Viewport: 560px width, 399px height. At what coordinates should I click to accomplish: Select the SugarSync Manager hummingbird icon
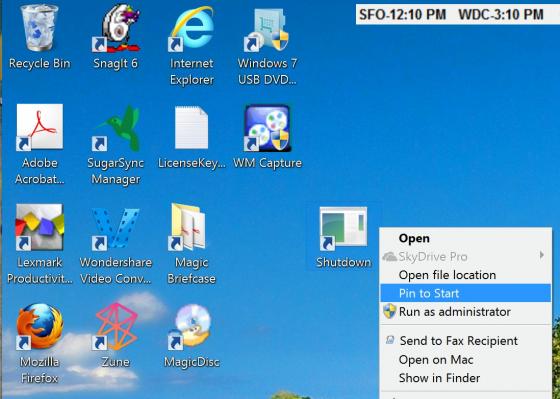[116, 128]
